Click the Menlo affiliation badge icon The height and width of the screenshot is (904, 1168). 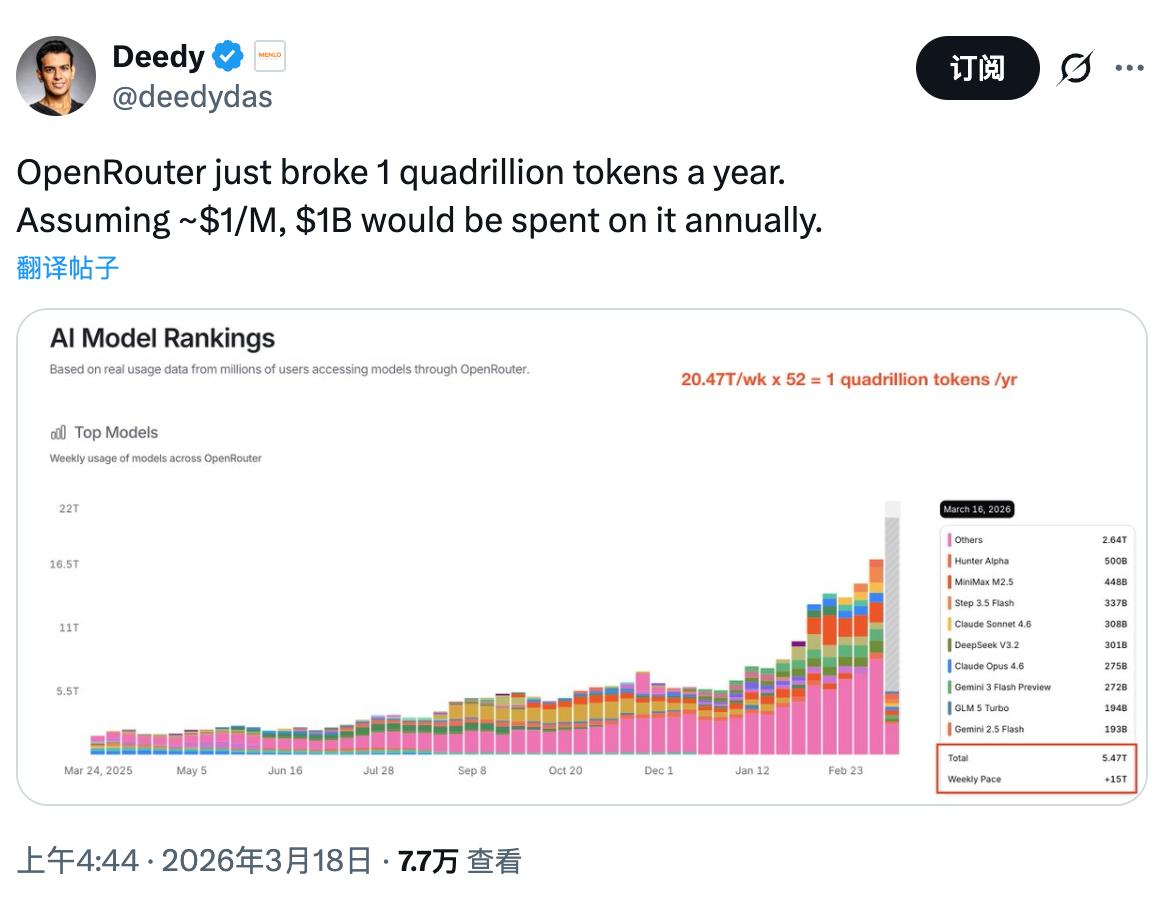coord(270,57)
